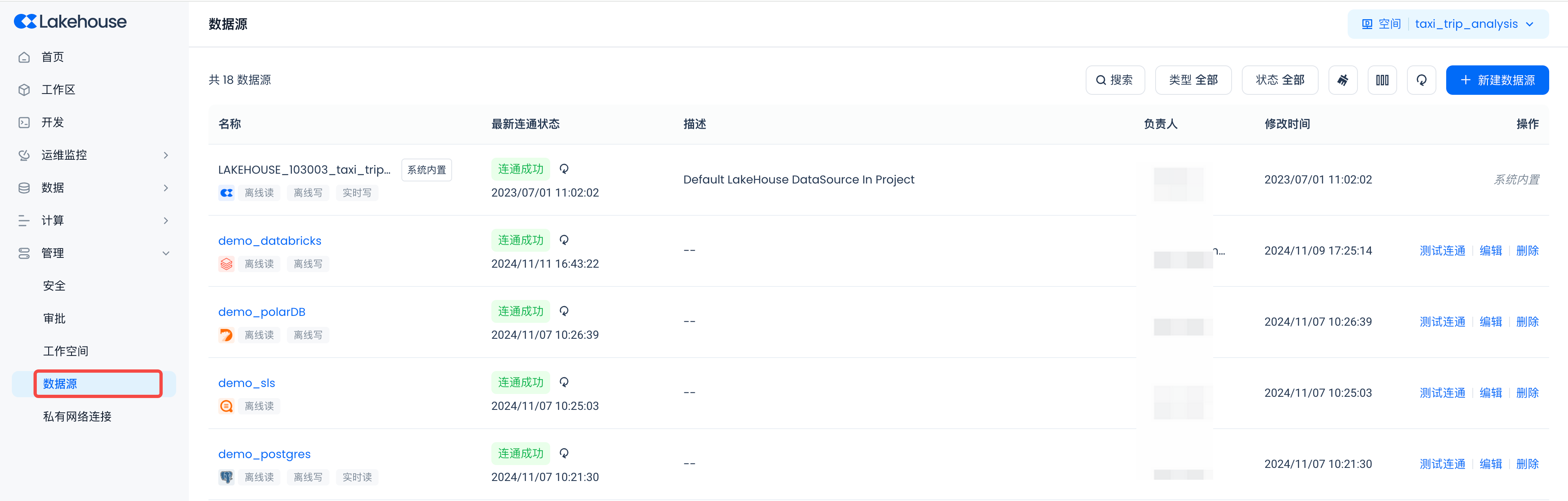Click the demo_postgres database type icon

pyautogui.click(x=226, y=477)
